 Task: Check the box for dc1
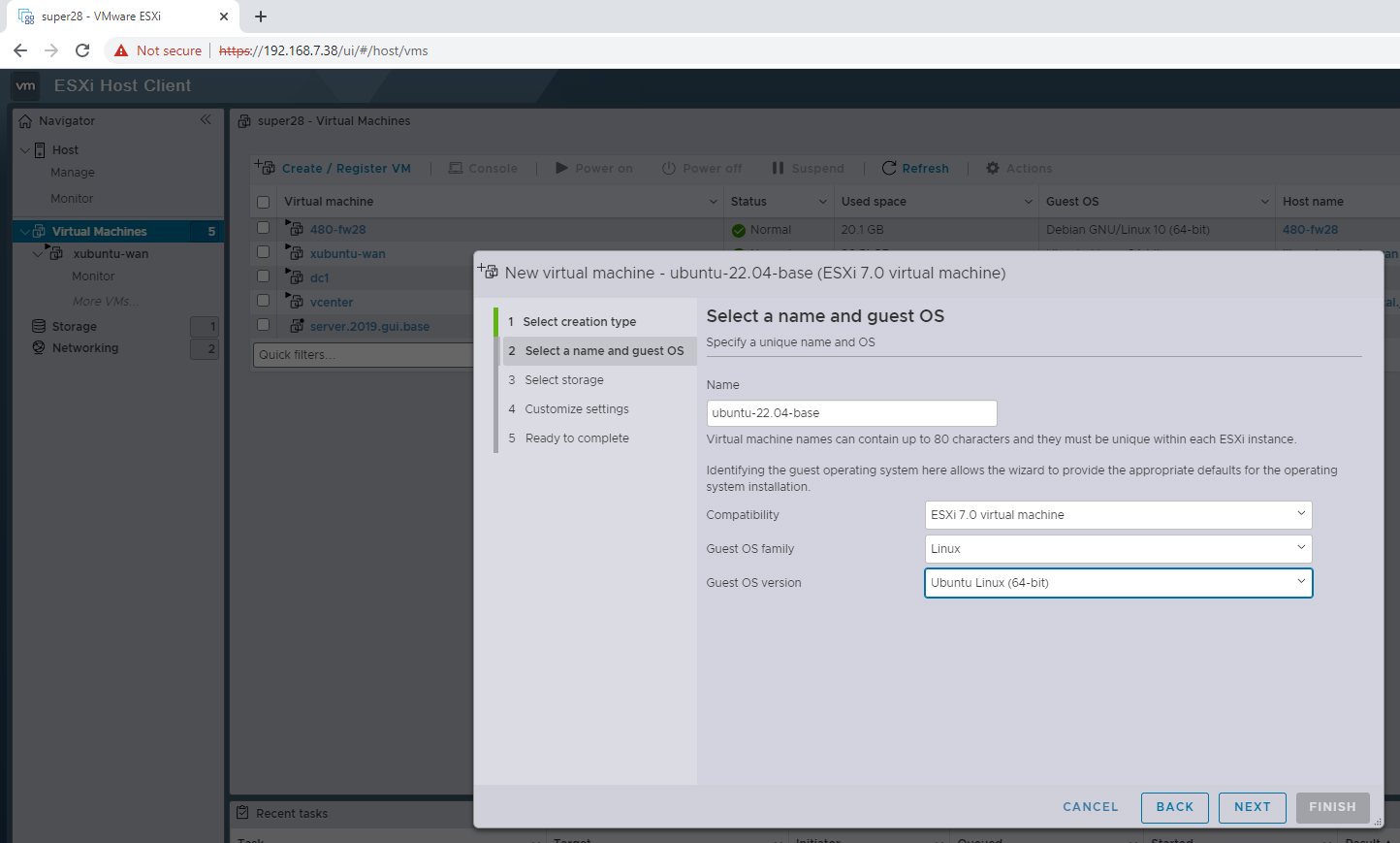tap(263, 276)
